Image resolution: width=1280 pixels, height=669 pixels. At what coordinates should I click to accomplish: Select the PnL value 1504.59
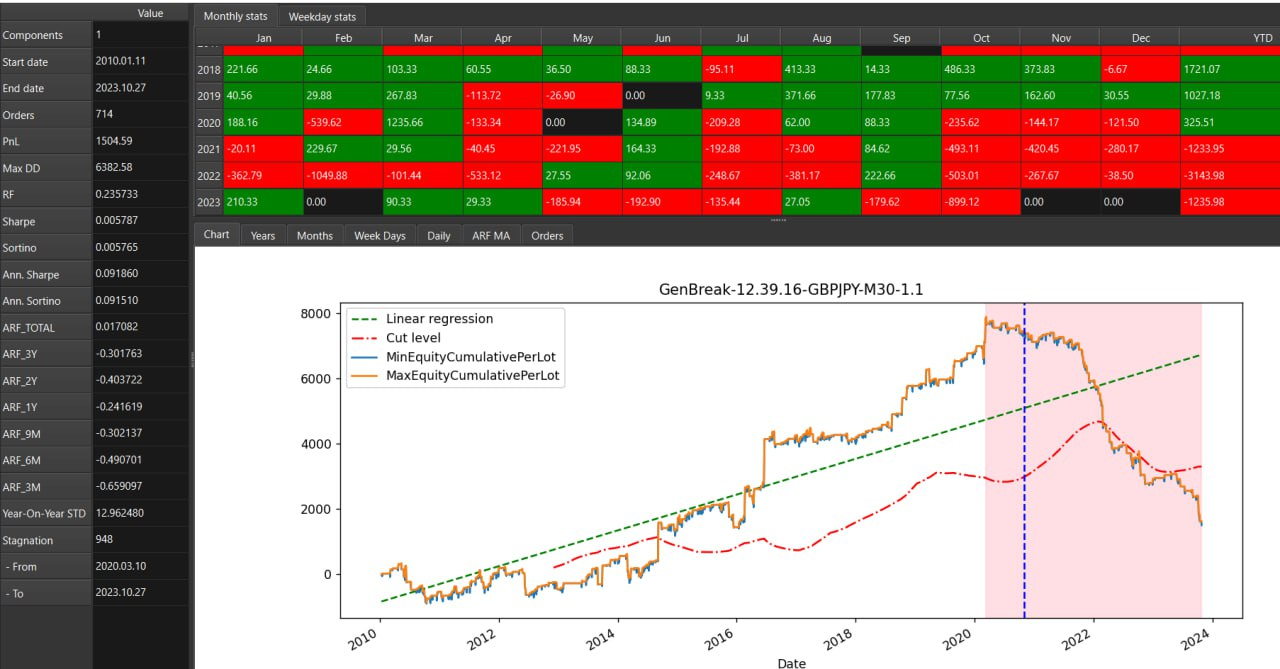click(x=141, y=141)
